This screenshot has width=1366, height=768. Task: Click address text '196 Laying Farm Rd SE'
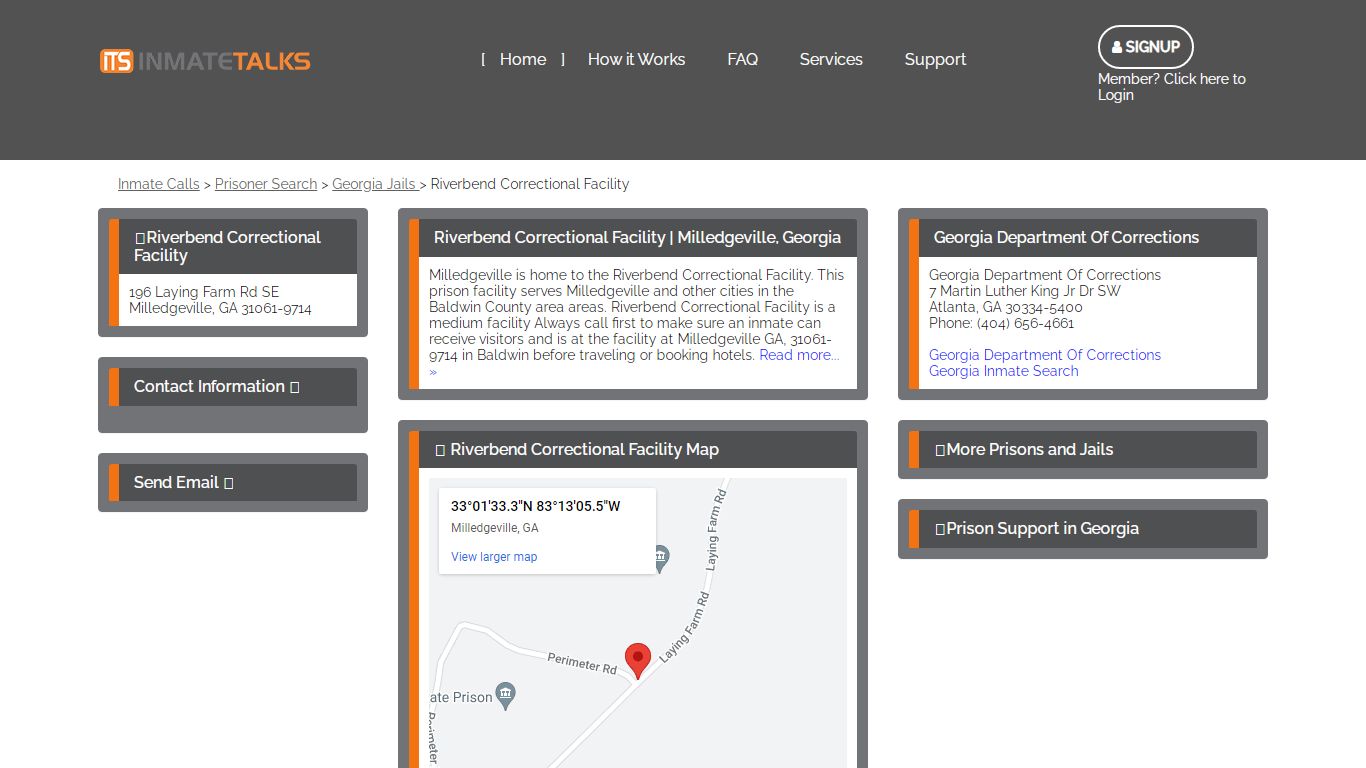pos(204,292)
